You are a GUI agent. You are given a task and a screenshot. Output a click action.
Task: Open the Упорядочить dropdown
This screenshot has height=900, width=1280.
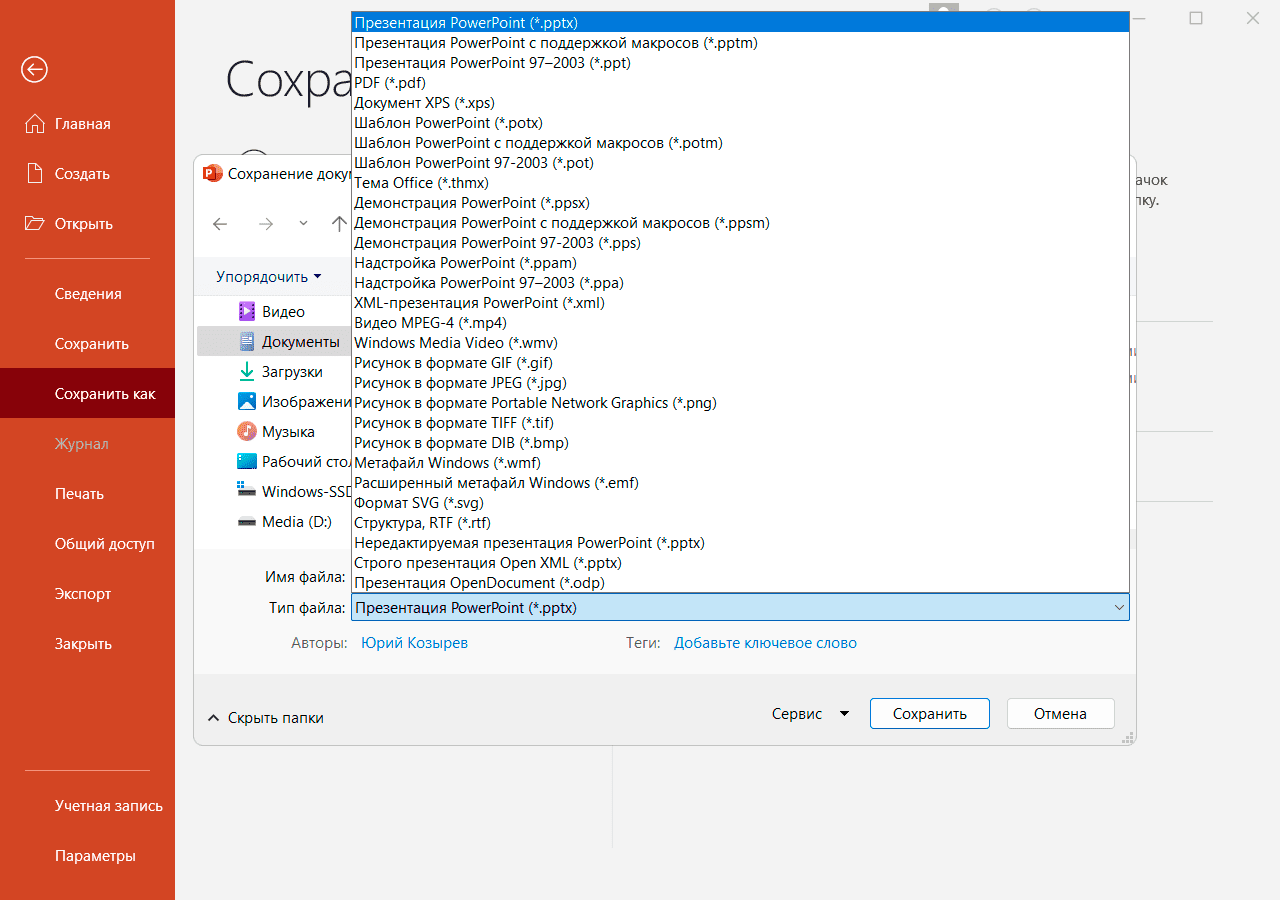(269, 276)
